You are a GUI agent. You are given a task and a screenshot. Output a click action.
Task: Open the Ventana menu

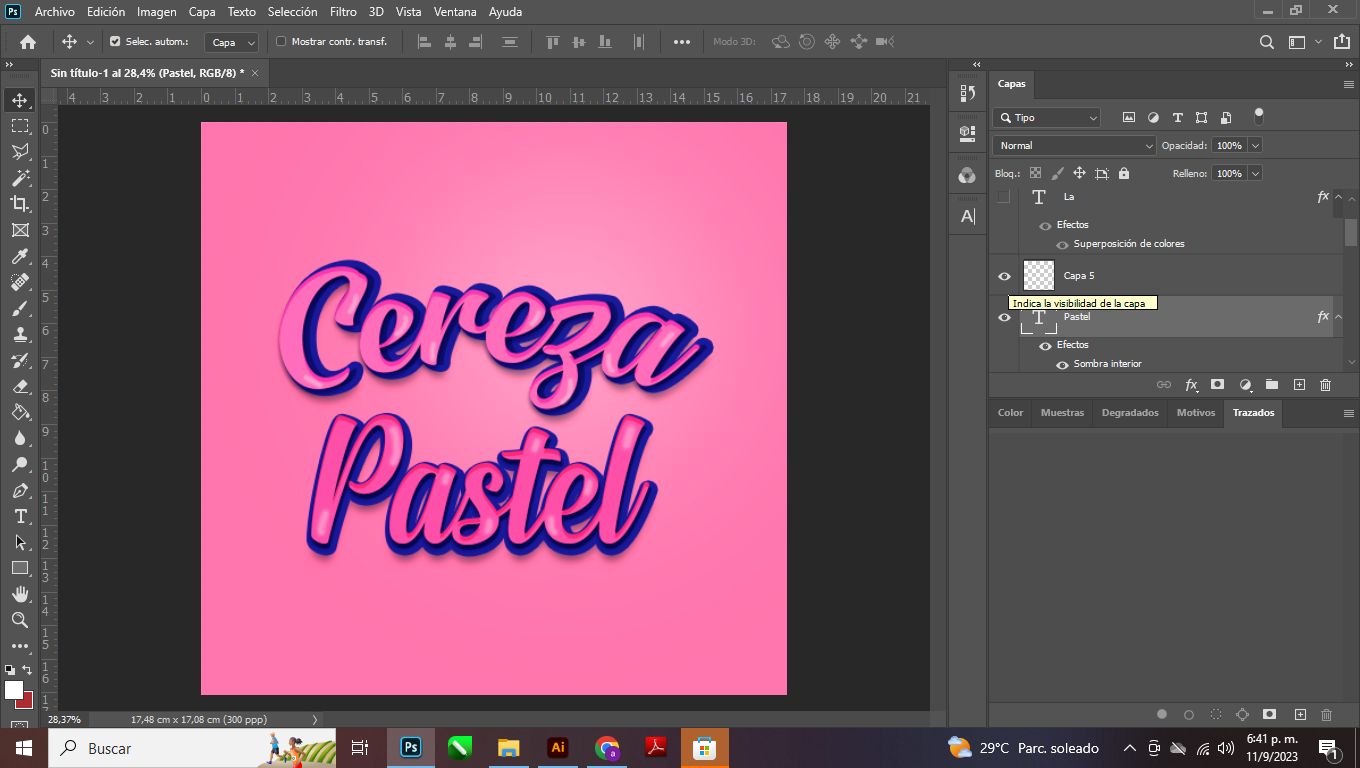coord(455,12)
